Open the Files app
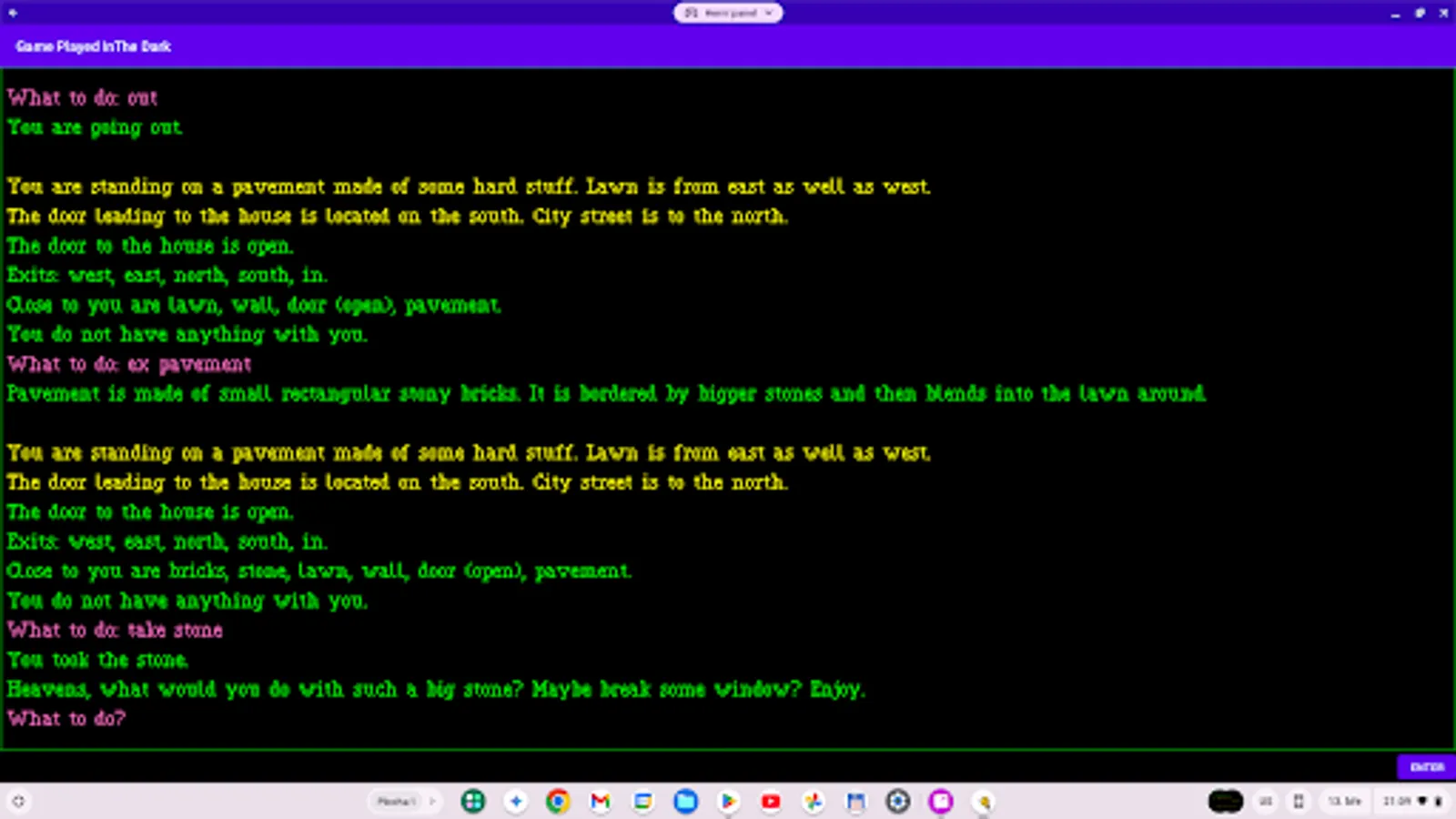This screenshot has width=1456, height=819. [686, 802]
